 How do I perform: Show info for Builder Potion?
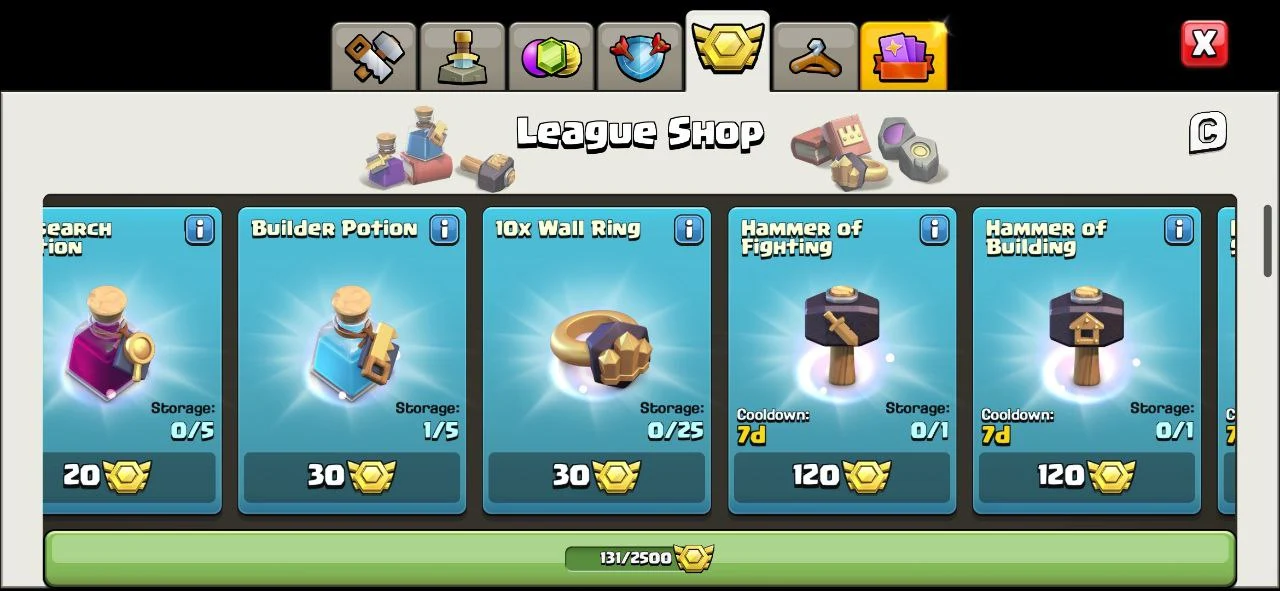[445, 229]
